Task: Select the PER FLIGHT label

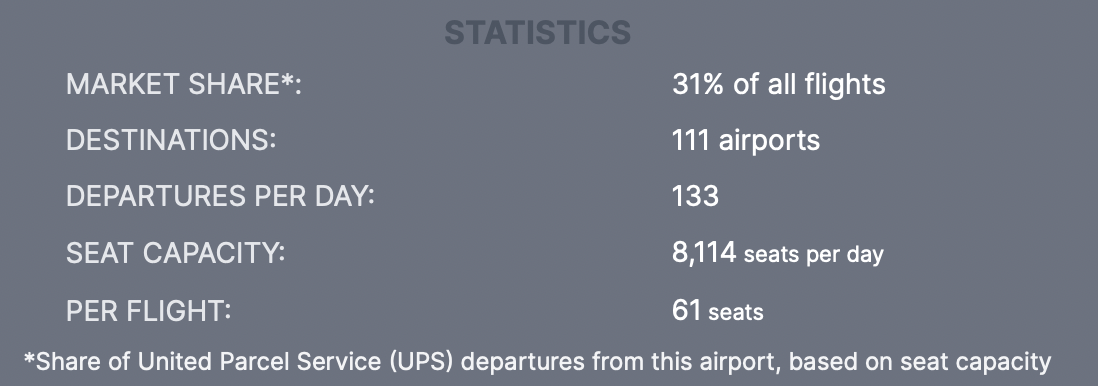Action: click(148, 310)
